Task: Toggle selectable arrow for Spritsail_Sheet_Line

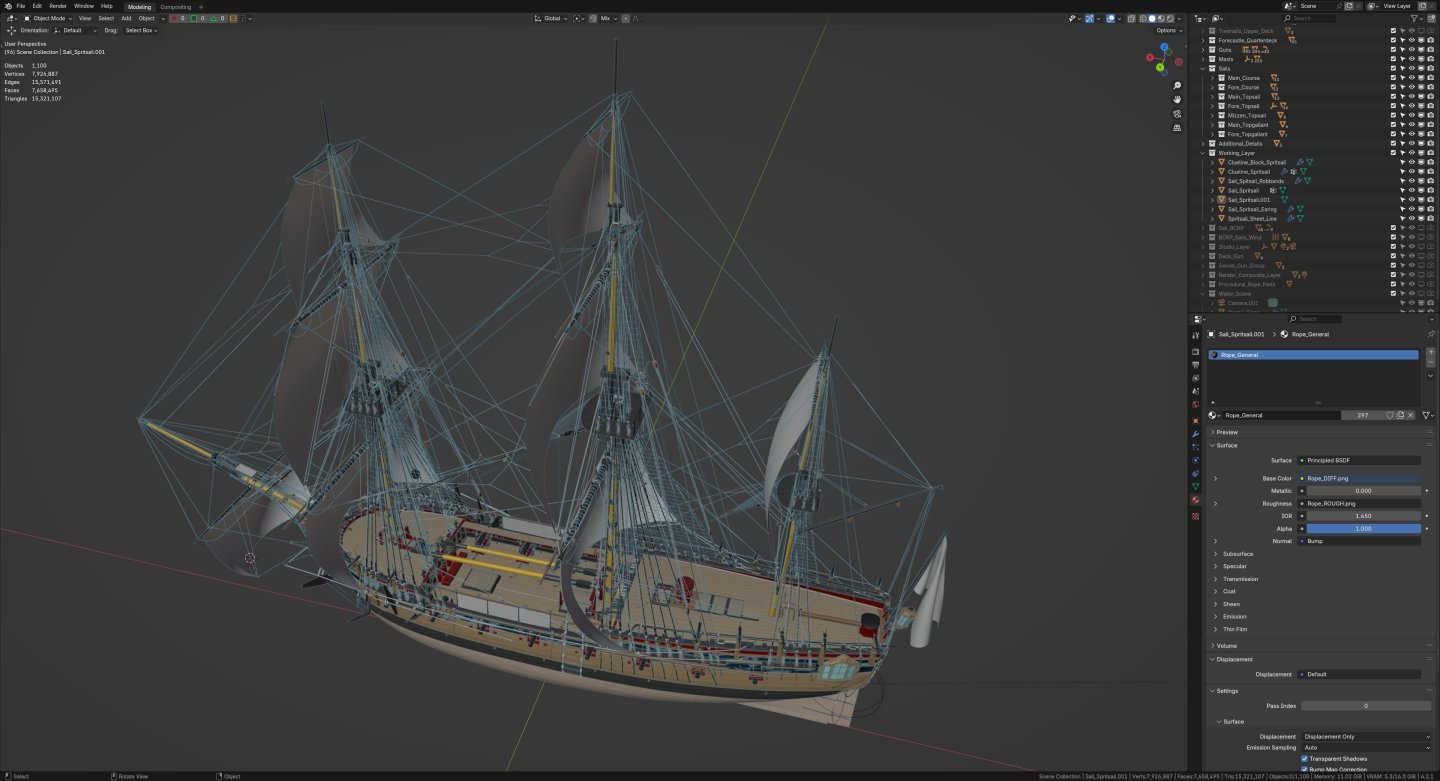Action: click(1402, 219)
